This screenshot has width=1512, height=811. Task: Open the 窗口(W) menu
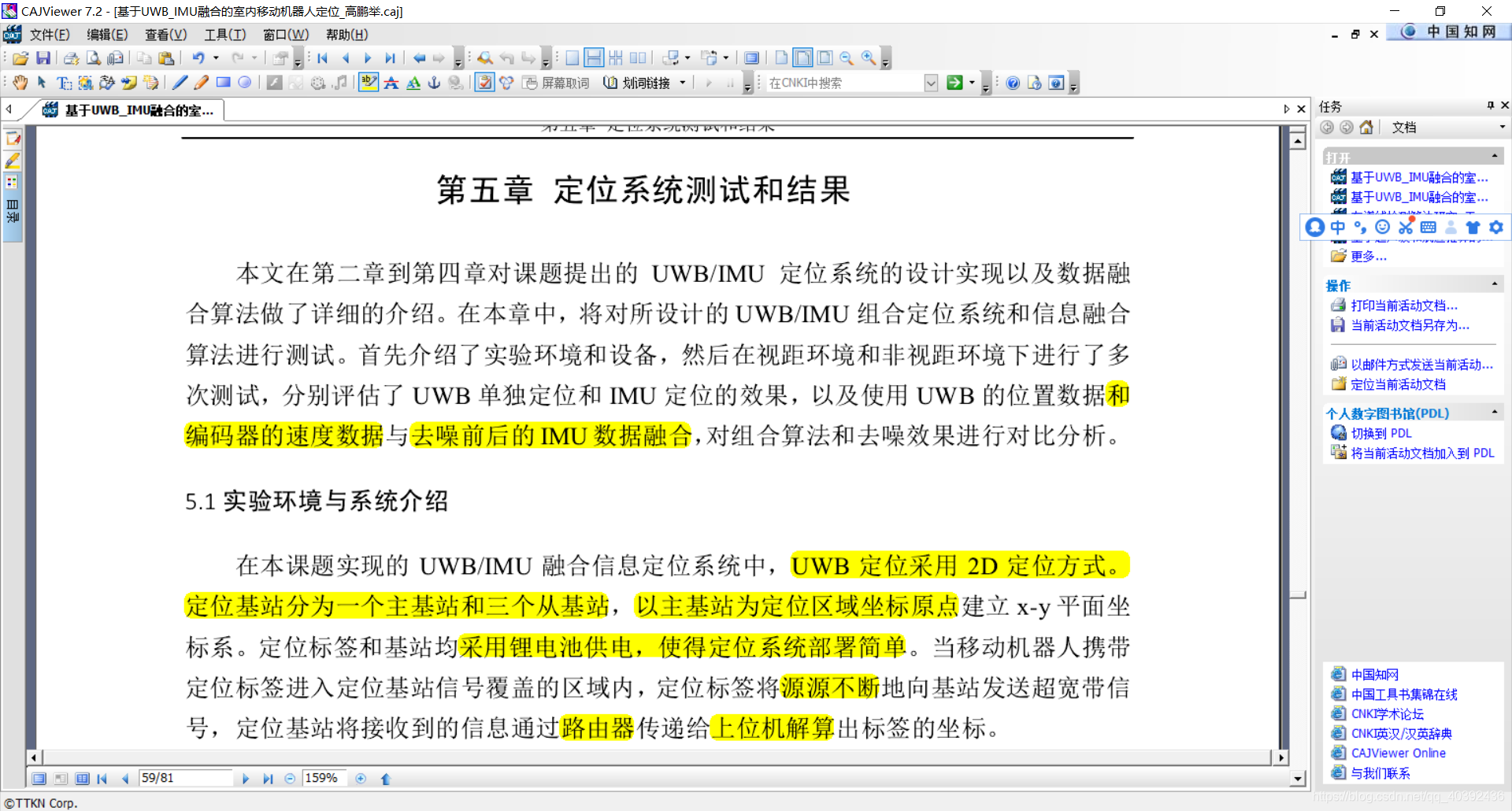[286, 35]
